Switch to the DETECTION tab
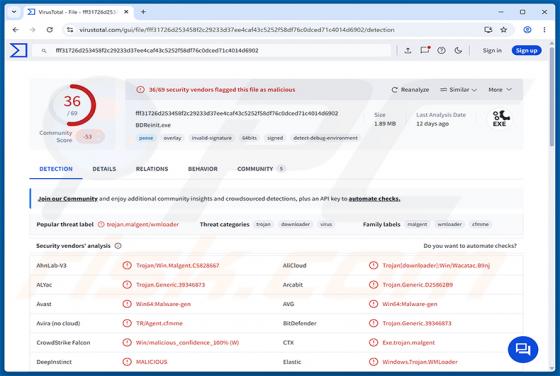 (x=56, y=169)
